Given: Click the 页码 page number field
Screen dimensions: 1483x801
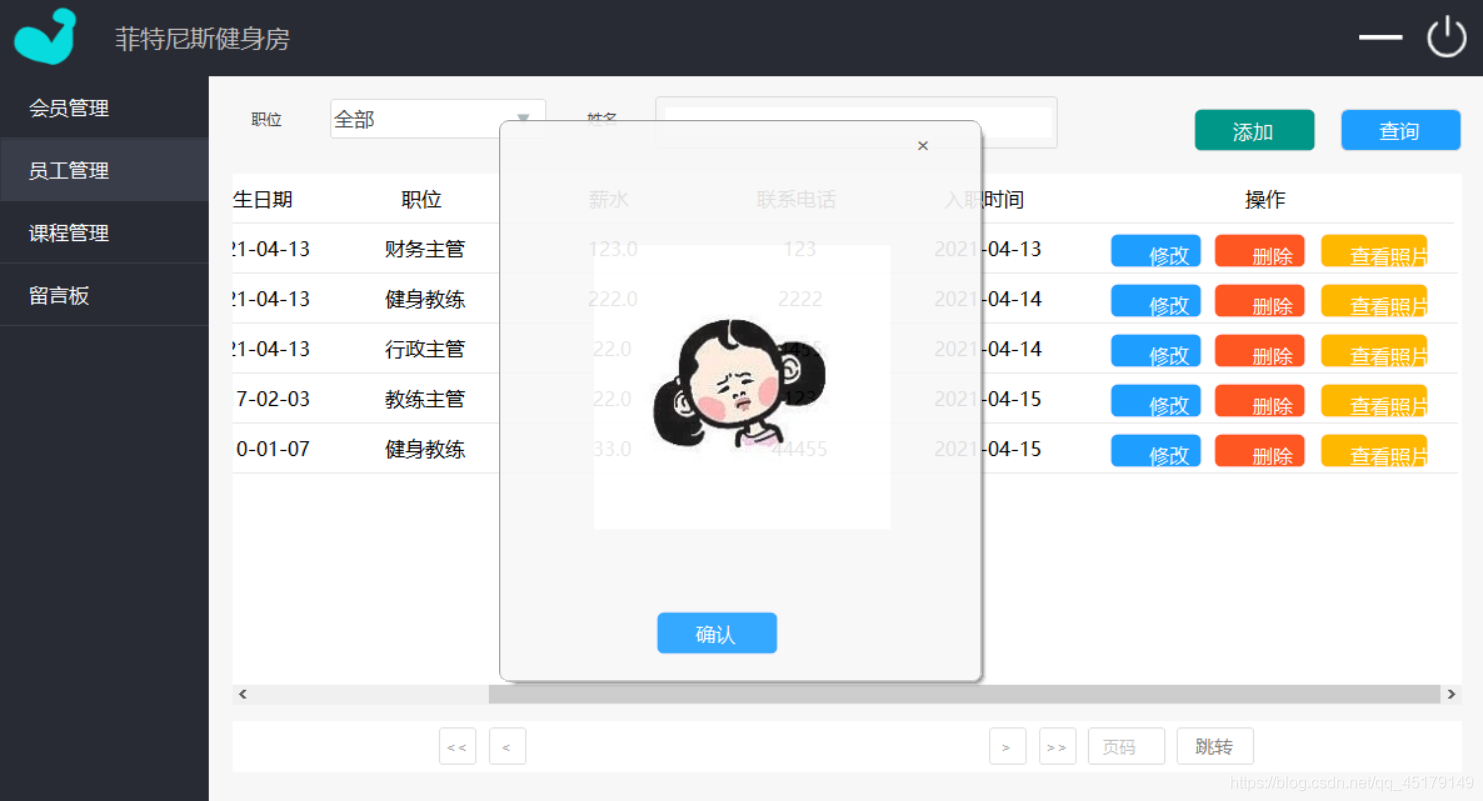Looking at the screenshot, I should pos(1126,747).
